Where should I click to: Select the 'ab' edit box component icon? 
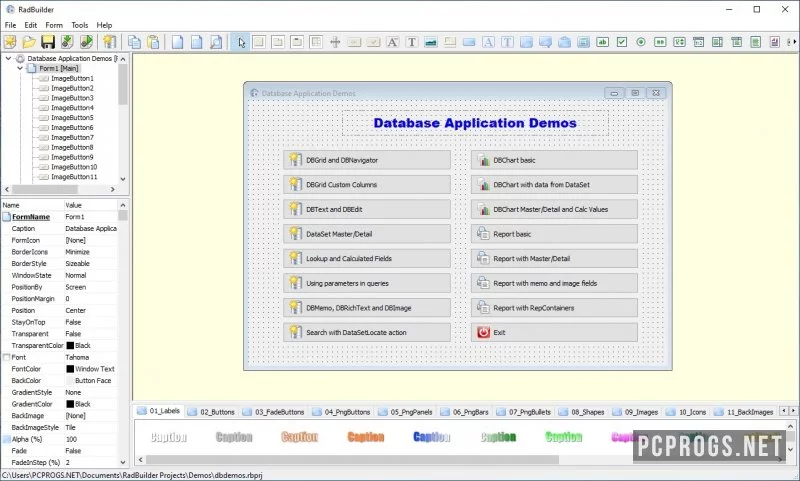[603, 42]
